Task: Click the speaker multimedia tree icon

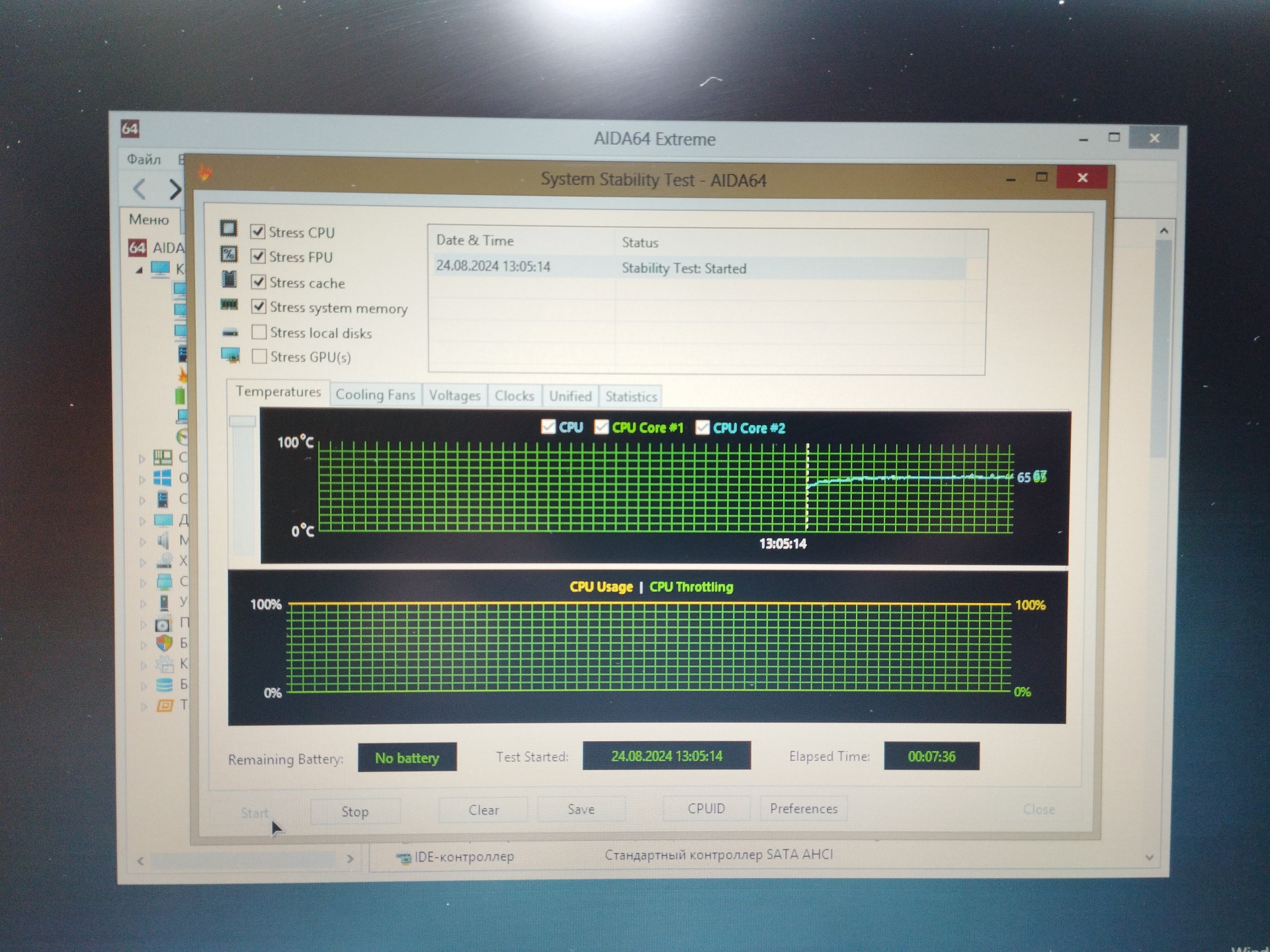Action: 163,540
